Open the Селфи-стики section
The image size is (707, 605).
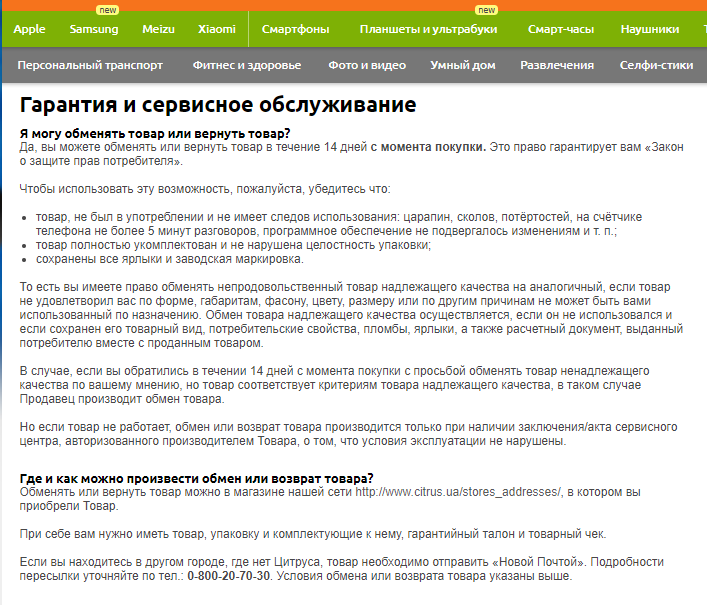click(657, 65)
